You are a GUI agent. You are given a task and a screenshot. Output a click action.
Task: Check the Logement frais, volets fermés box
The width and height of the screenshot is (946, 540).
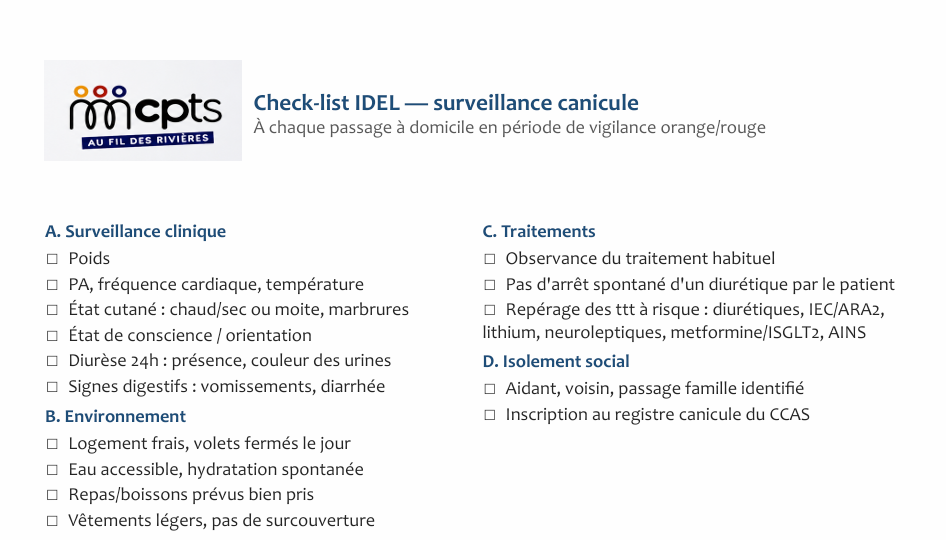coord(52,444)
